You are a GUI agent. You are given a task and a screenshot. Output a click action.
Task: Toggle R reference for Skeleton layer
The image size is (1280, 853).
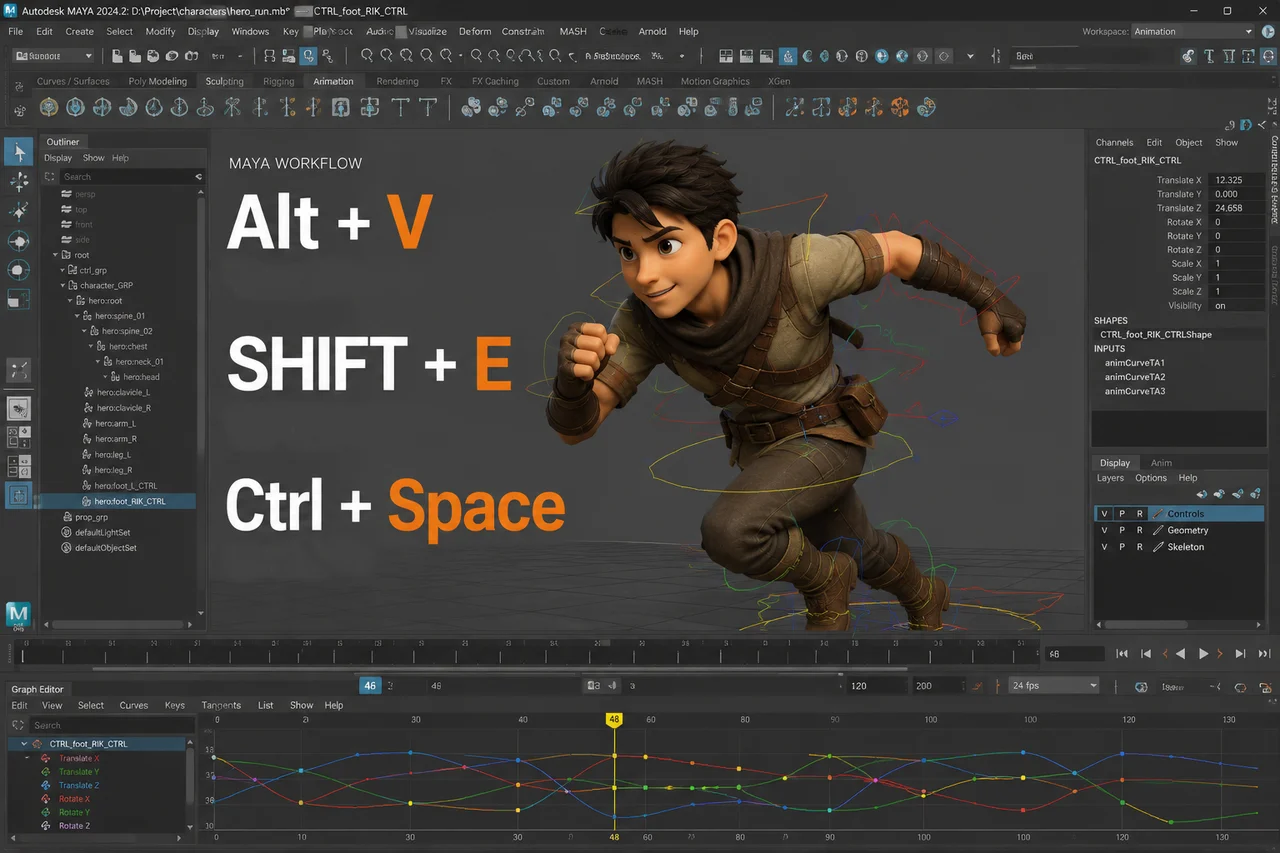point(1139,547)
